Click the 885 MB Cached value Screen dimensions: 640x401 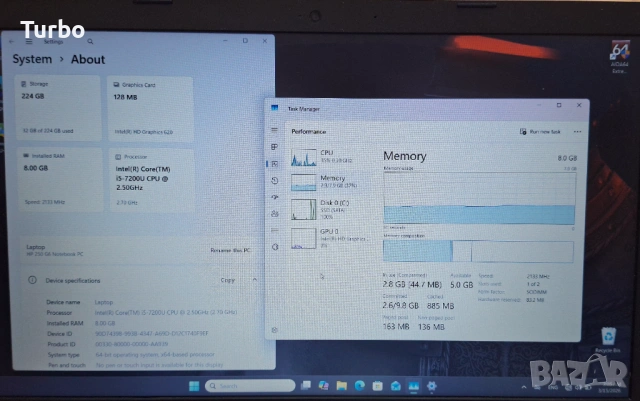tap(440, 305)
